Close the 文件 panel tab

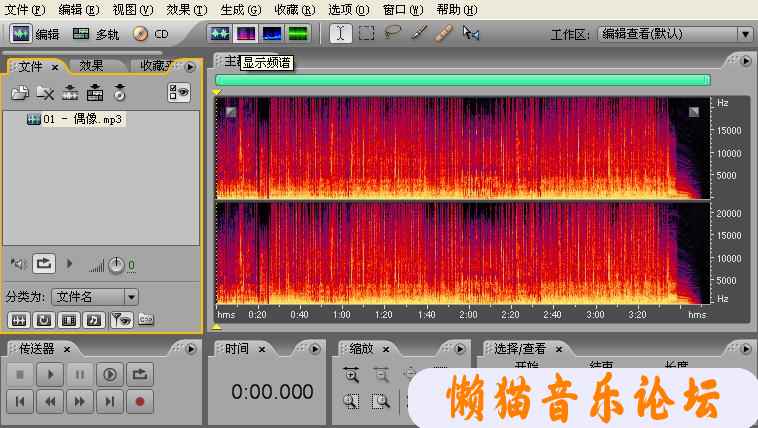55,67
